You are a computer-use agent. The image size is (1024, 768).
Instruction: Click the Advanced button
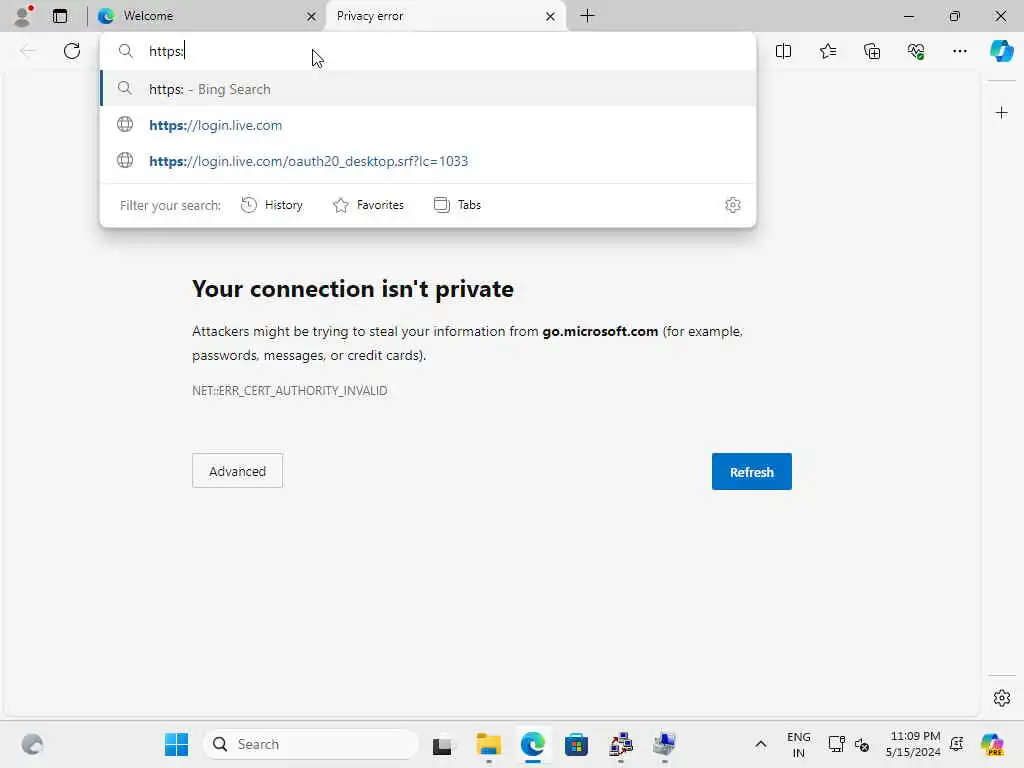(237, 471)
